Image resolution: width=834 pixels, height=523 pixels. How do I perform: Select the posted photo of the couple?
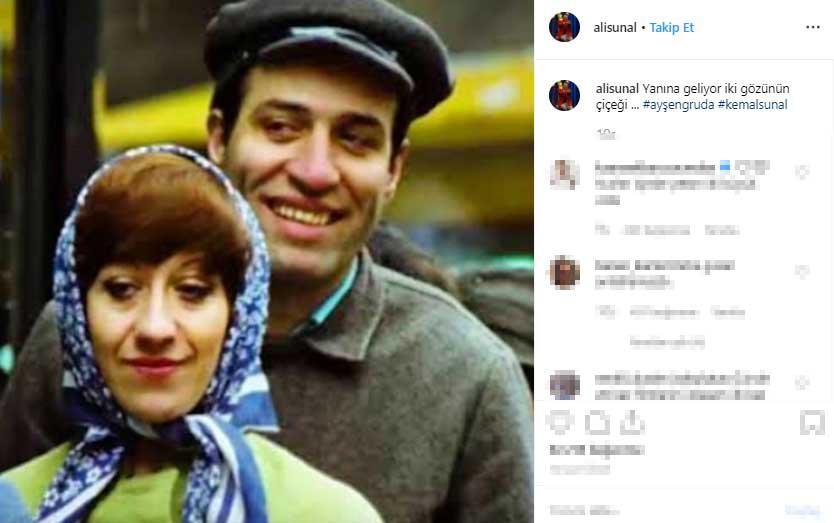pyautogui.click(x=266, y=261)
